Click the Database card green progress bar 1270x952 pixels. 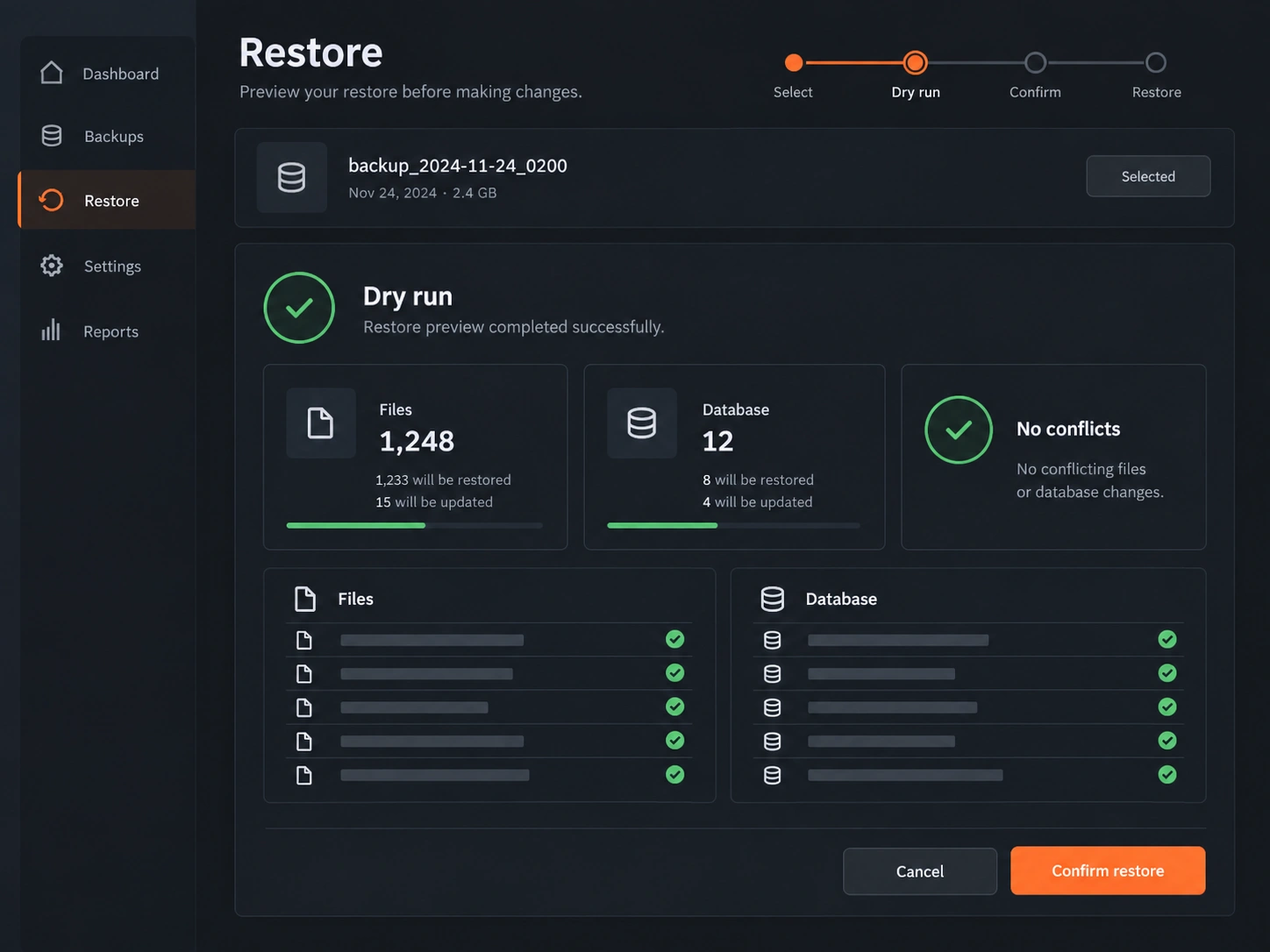662,525
